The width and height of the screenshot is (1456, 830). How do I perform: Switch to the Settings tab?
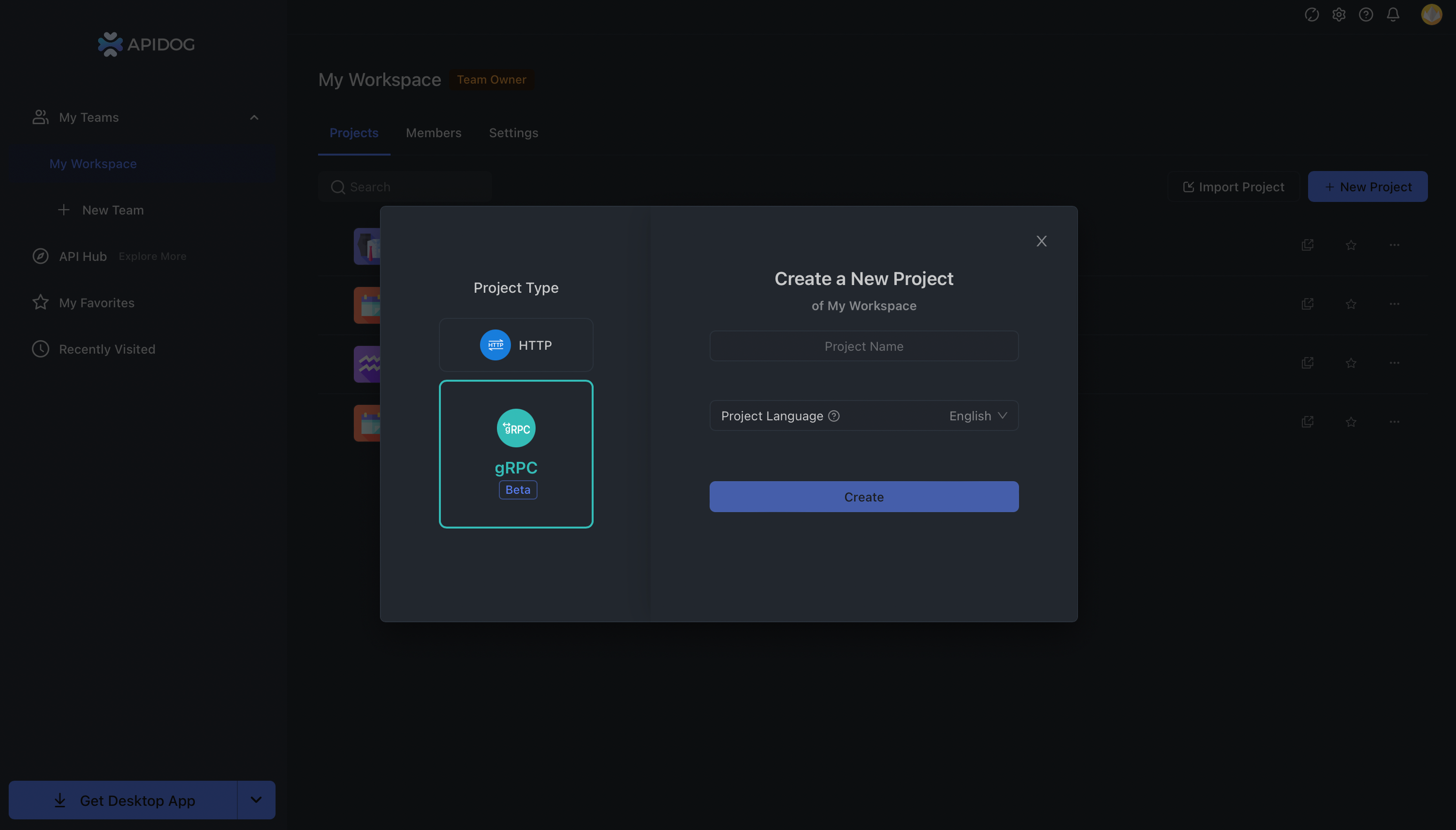(x=513, y=133)
